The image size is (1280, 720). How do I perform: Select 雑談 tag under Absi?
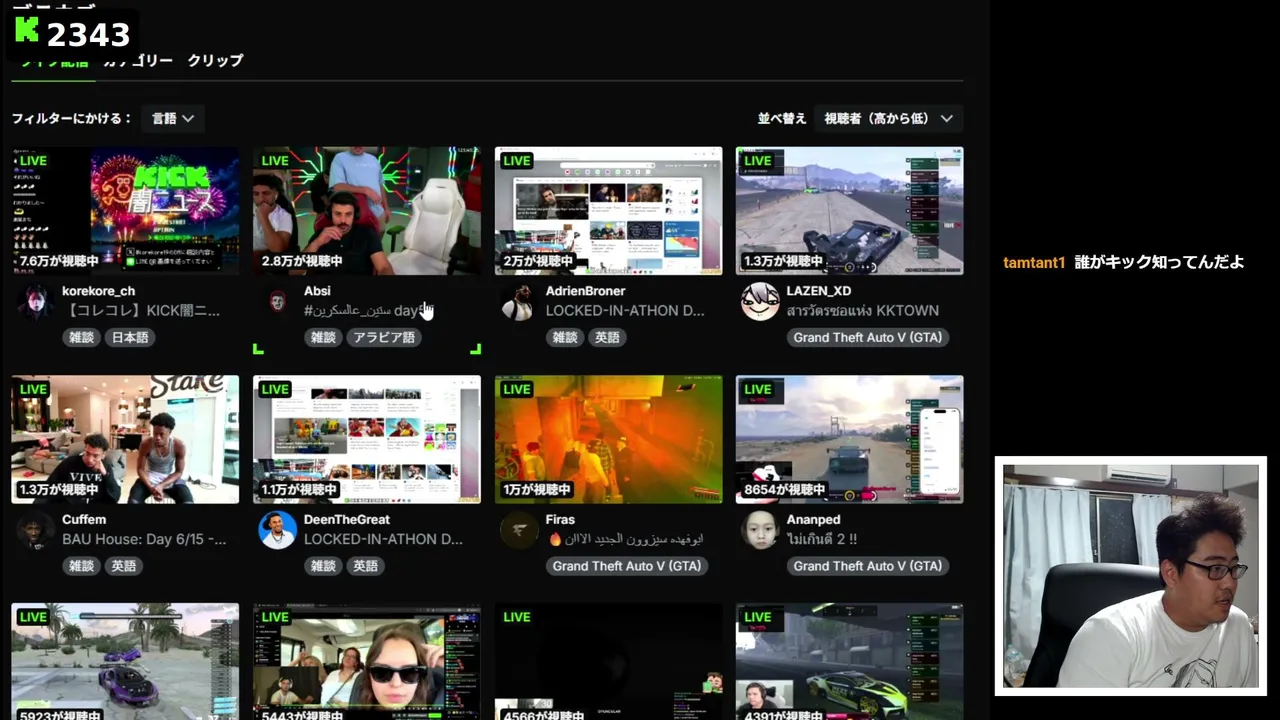(323, 338)
